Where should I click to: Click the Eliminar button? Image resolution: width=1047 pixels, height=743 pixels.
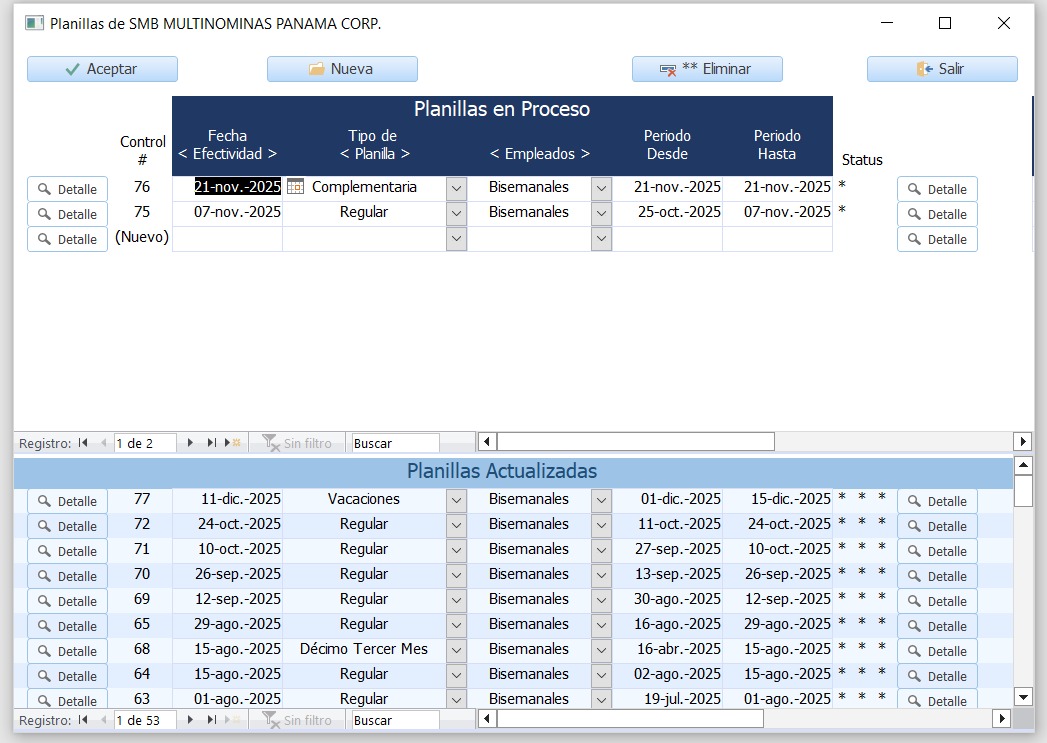[x=707, y=69]
